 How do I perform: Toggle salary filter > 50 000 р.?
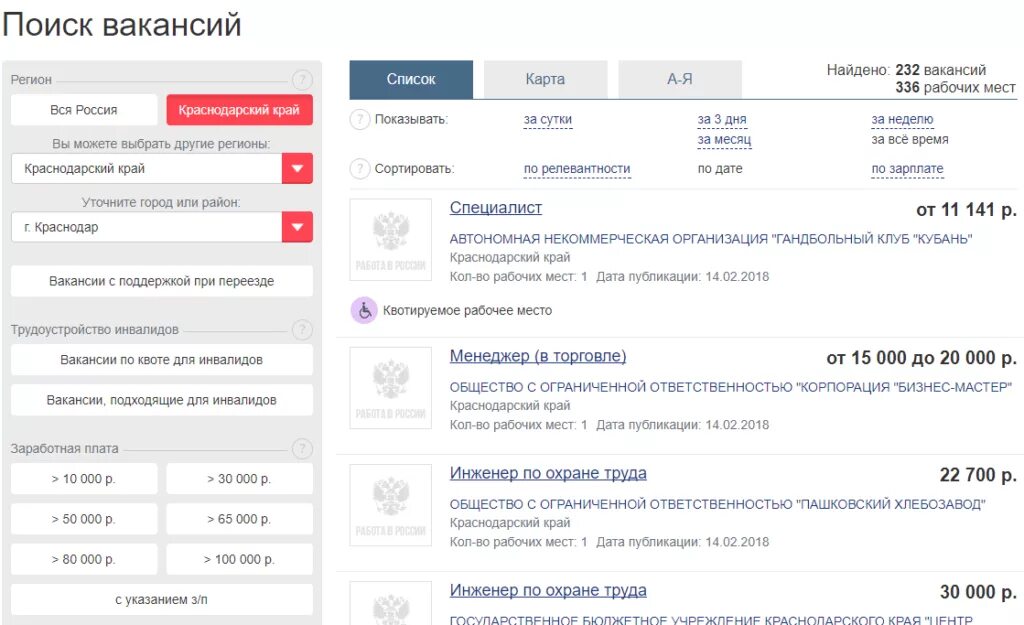click(84, 519)
